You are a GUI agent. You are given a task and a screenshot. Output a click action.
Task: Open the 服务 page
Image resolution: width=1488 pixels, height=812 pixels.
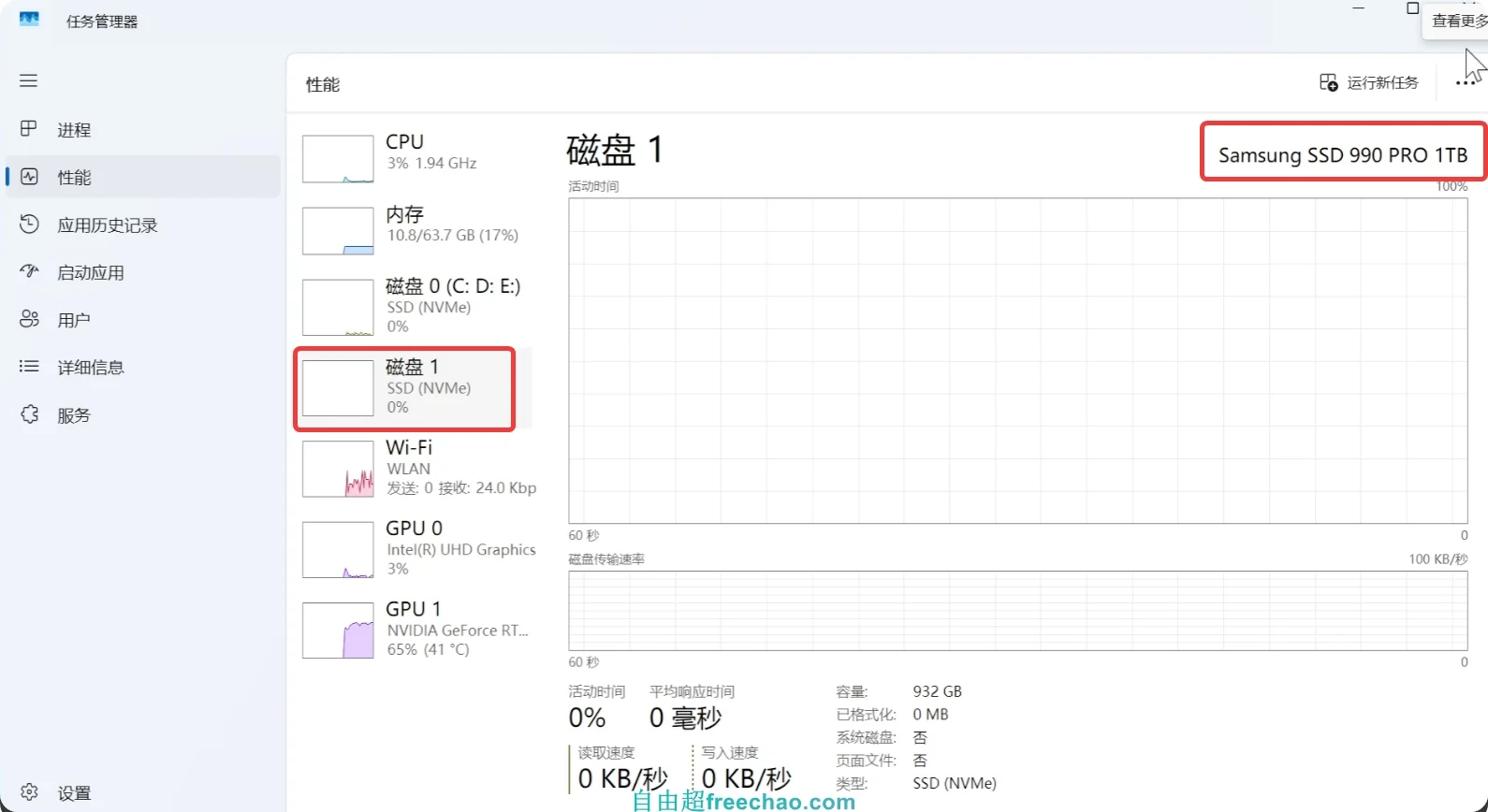[143, 415]
